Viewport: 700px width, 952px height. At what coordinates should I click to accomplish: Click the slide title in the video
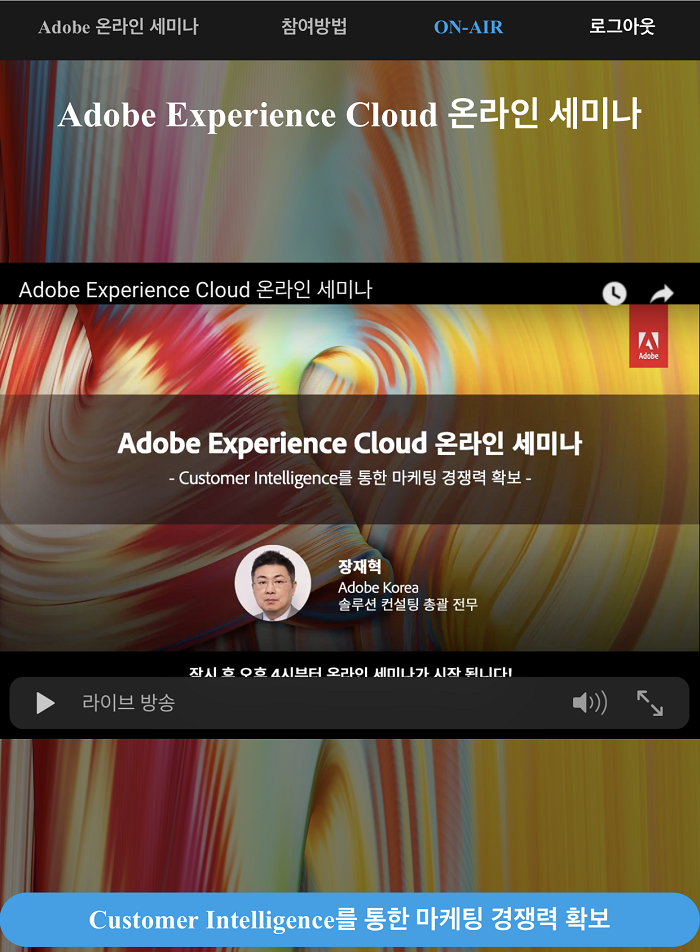(350, 443)
